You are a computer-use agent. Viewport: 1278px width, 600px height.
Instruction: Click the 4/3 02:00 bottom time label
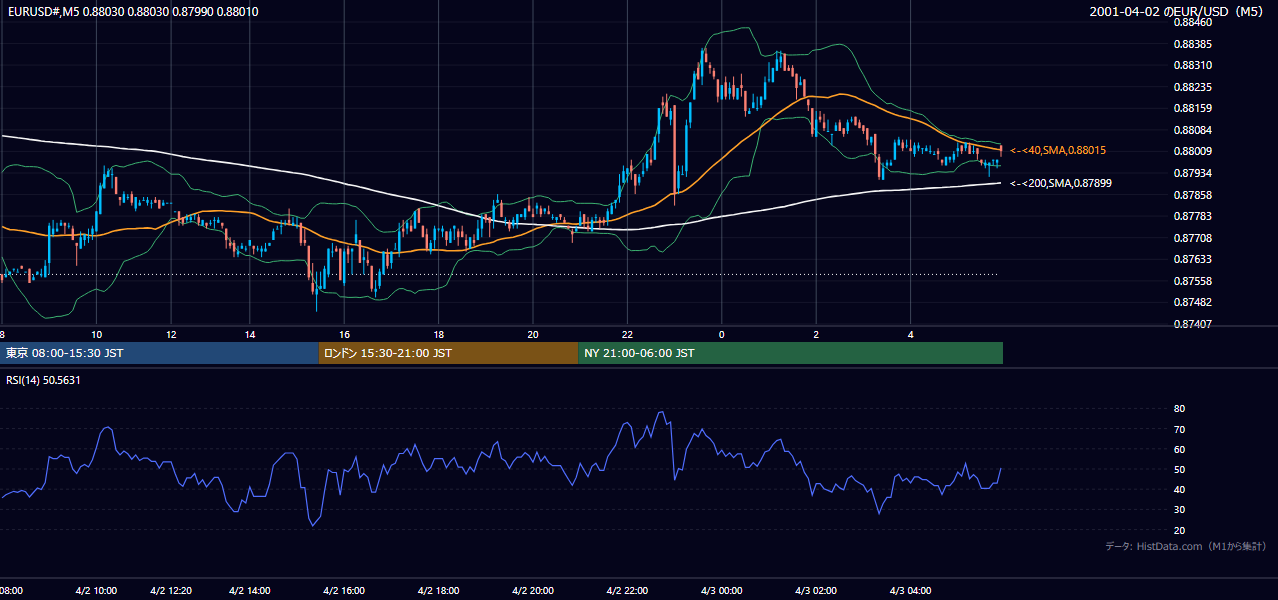816,590
